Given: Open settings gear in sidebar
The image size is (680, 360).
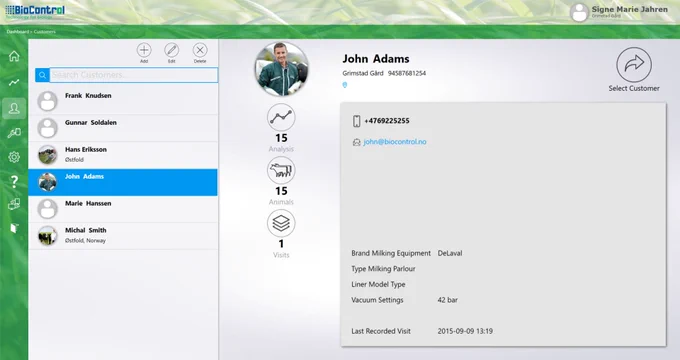Looking at the screenshot, I should click(x=14, y=157).
